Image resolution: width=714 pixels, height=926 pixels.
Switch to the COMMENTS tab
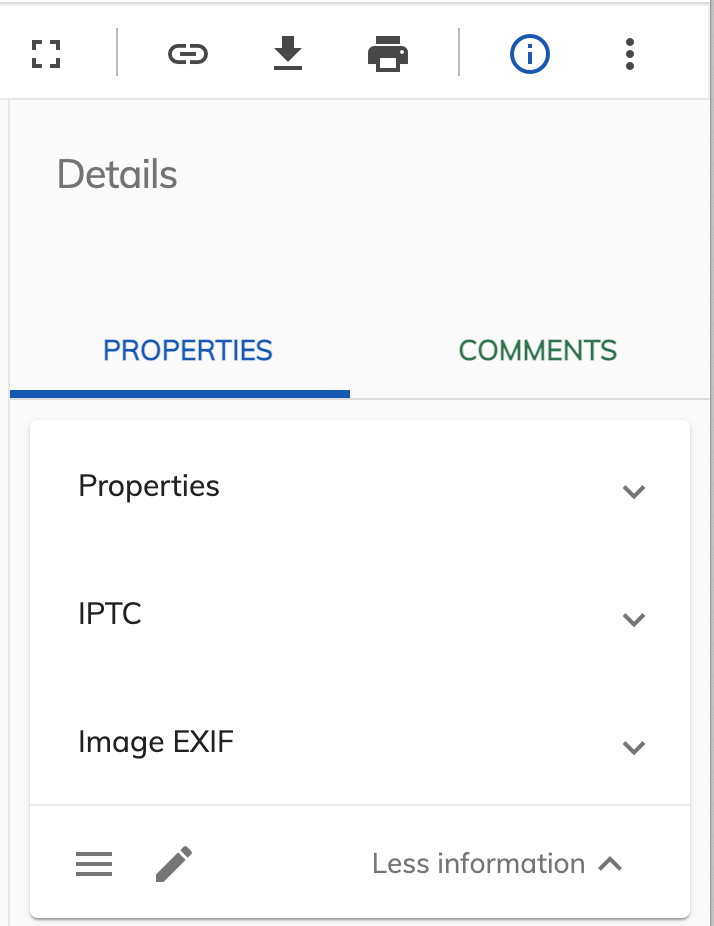537,350
